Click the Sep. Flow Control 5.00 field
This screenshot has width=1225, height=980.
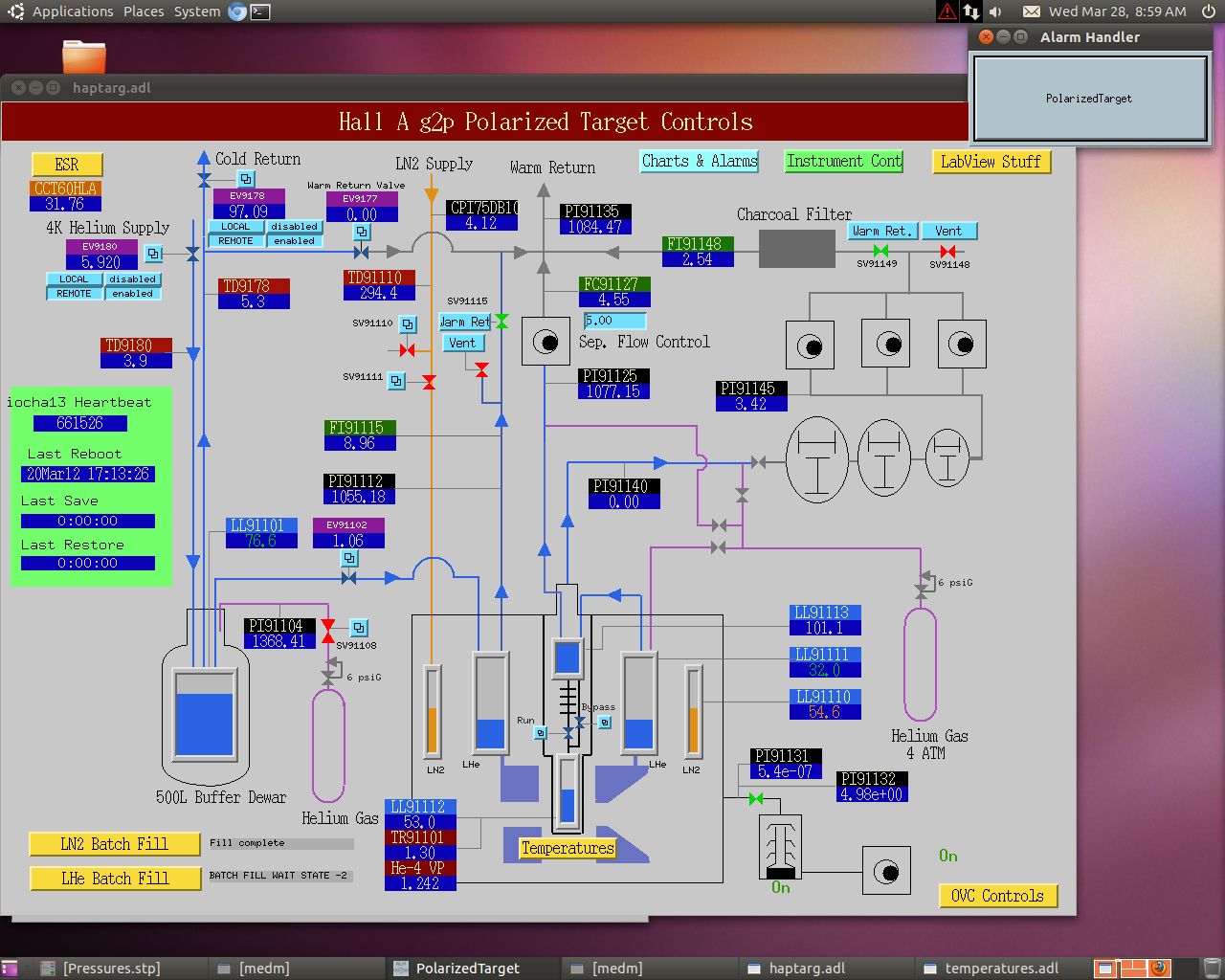click(615, 321)
